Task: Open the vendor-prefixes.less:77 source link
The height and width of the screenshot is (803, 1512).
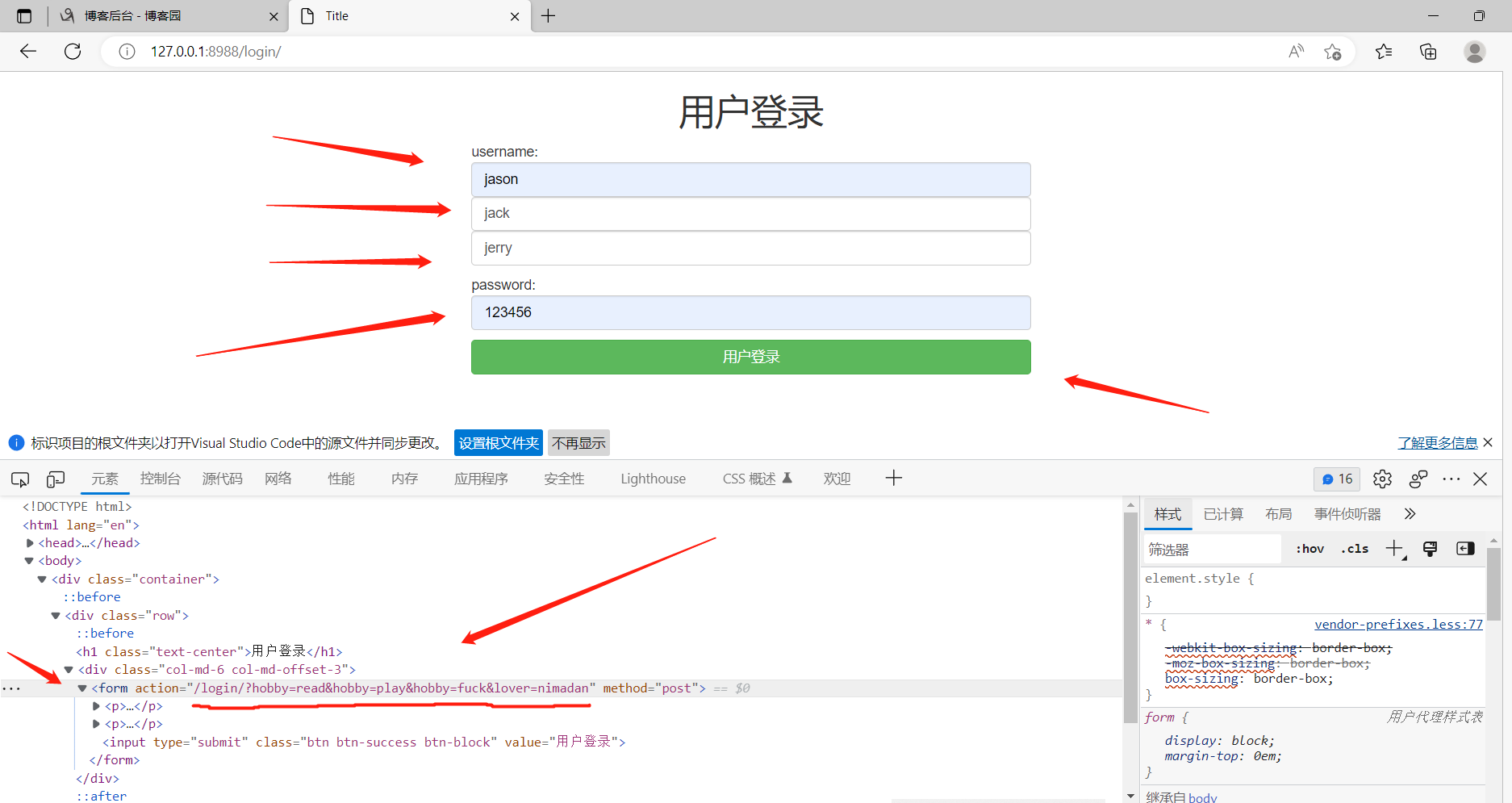Action: tap(1398, 624)
